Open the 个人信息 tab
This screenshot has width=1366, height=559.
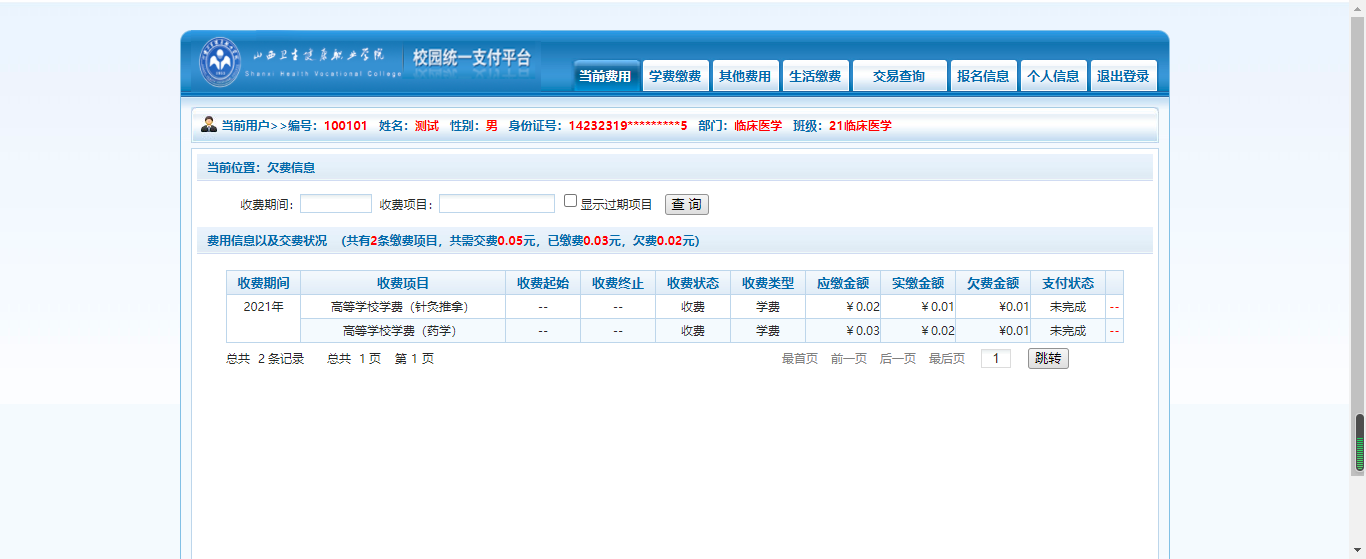click(x=1053, y=76)
